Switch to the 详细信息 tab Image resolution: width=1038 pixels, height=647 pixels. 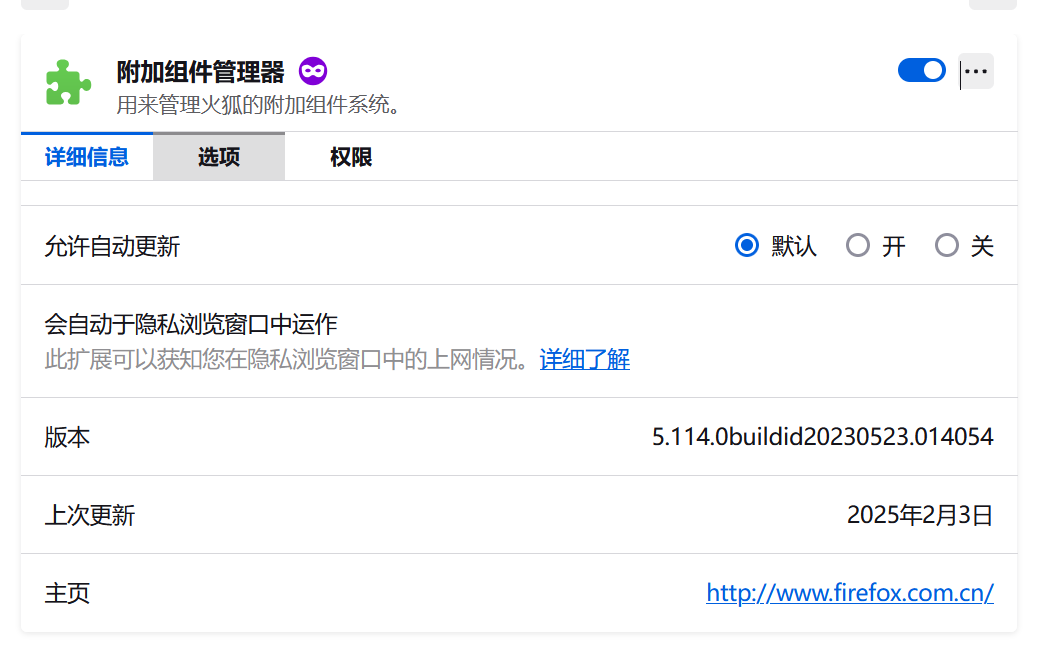pos(87,157)
